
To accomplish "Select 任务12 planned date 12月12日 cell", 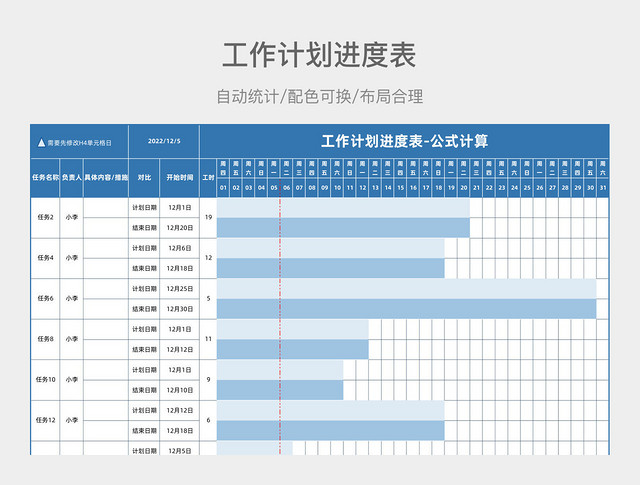I will tap(180, 411).
